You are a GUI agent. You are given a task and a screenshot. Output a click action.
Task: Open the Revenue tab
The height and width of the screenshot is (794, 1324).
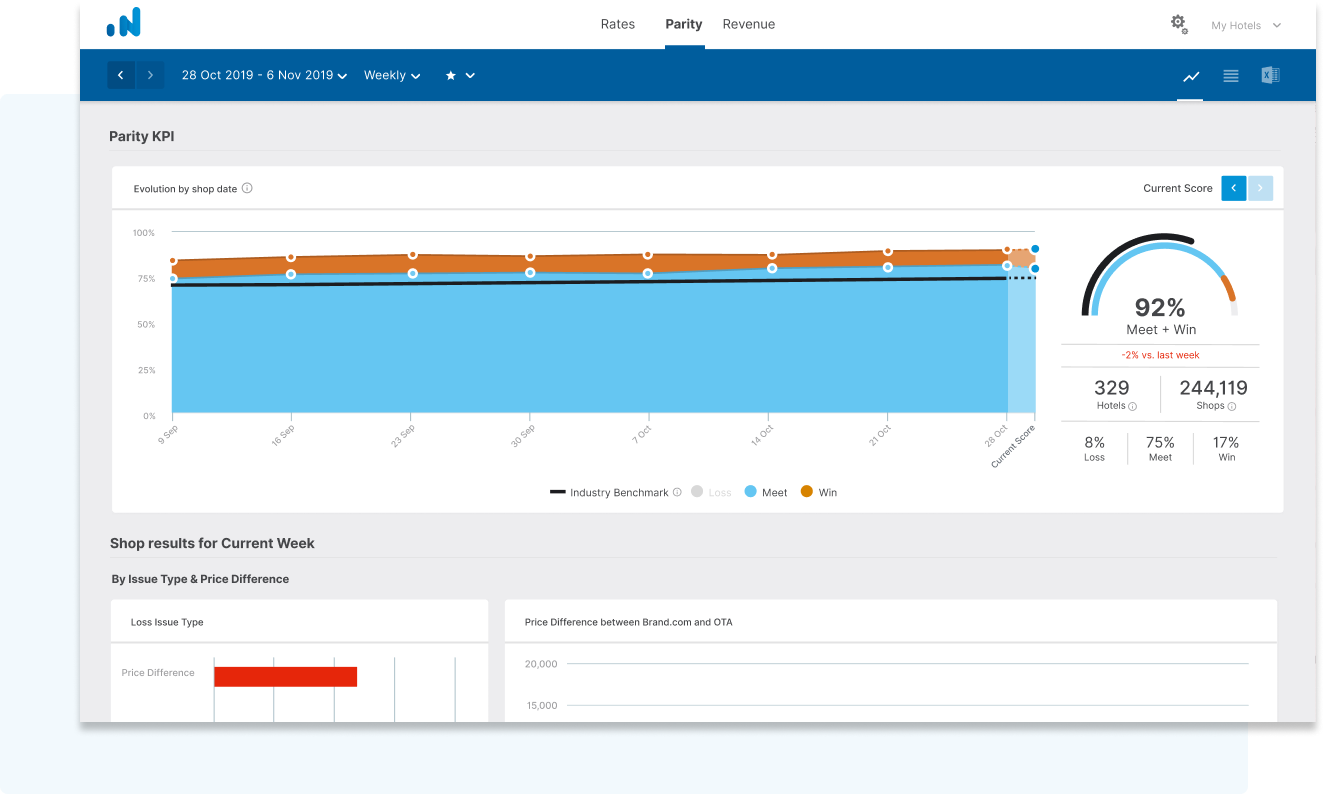click(749, 24)
